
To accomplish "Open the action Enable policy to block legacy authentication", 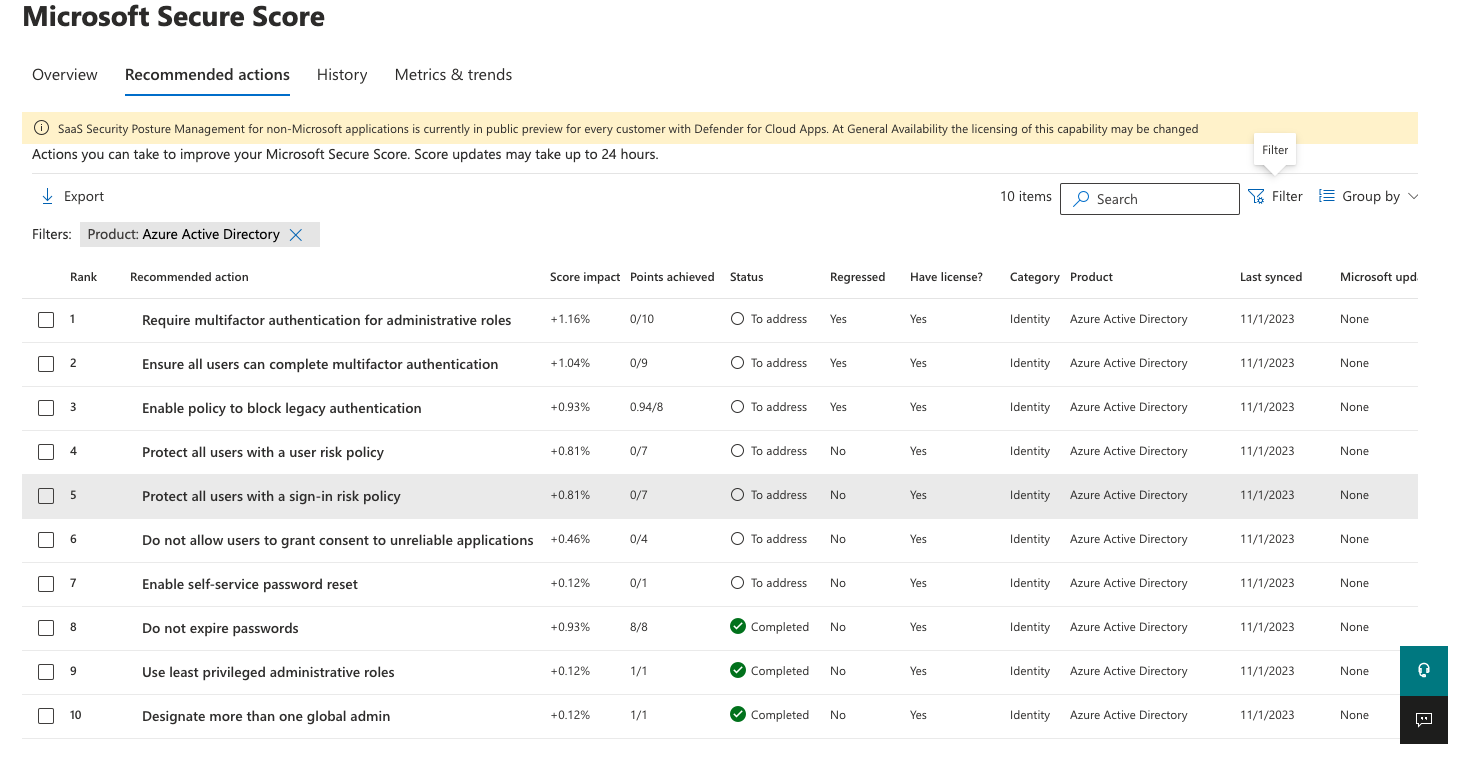I will pos(282,408).
